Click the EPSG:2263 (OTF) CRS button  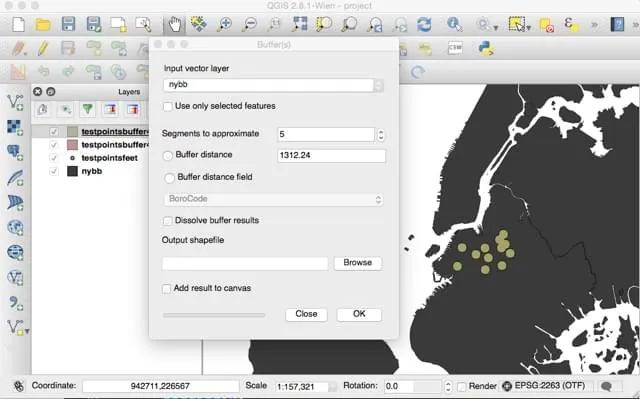[544, 386]
